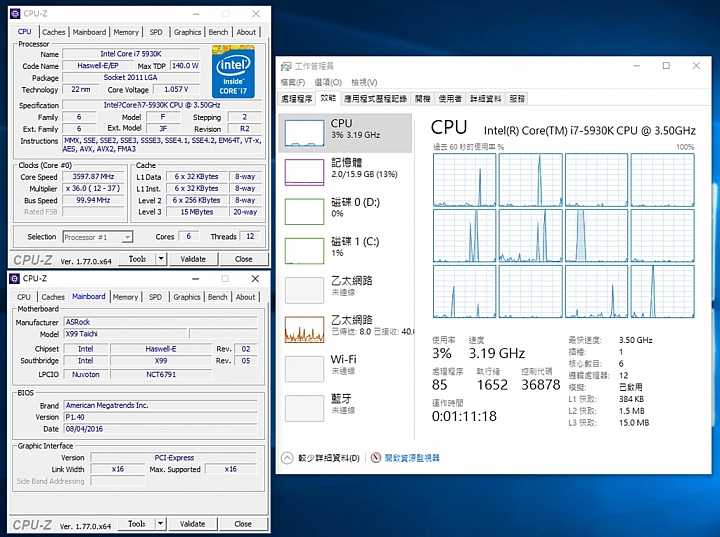
Task: Click processor Name field Intel Core i7 5930K
Action: click(x=131, y=54)
